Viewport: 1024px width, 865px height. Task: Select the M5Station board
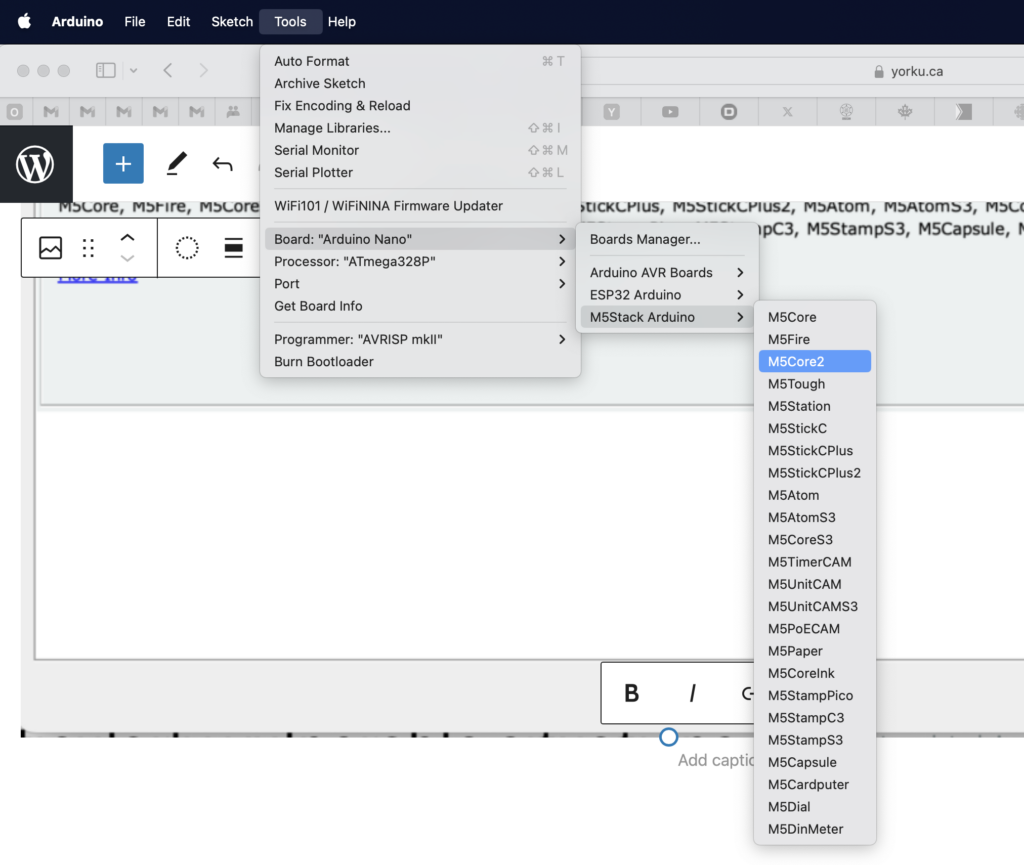(x=814, y=406)
